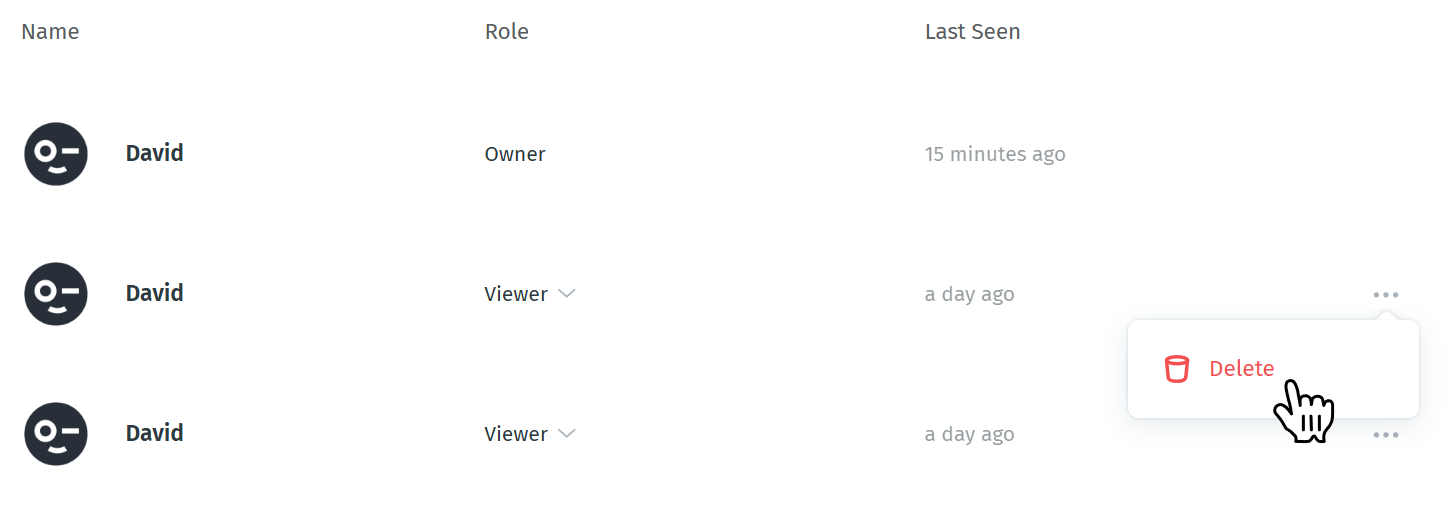
Task: Expand the Viewer chevron in the middle row
Action: (567, 294)
